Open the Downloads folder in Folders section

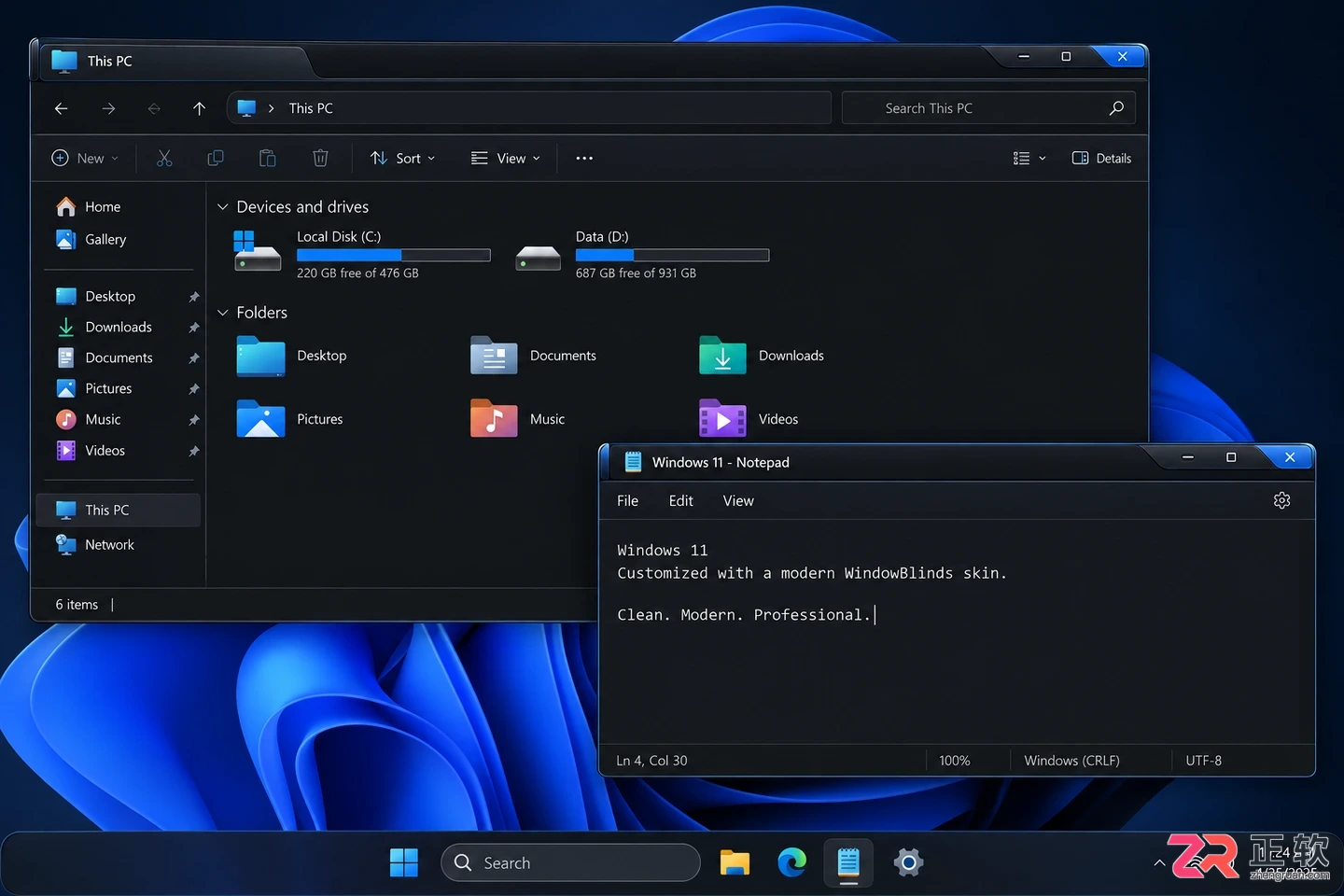(x=761, y=357)
